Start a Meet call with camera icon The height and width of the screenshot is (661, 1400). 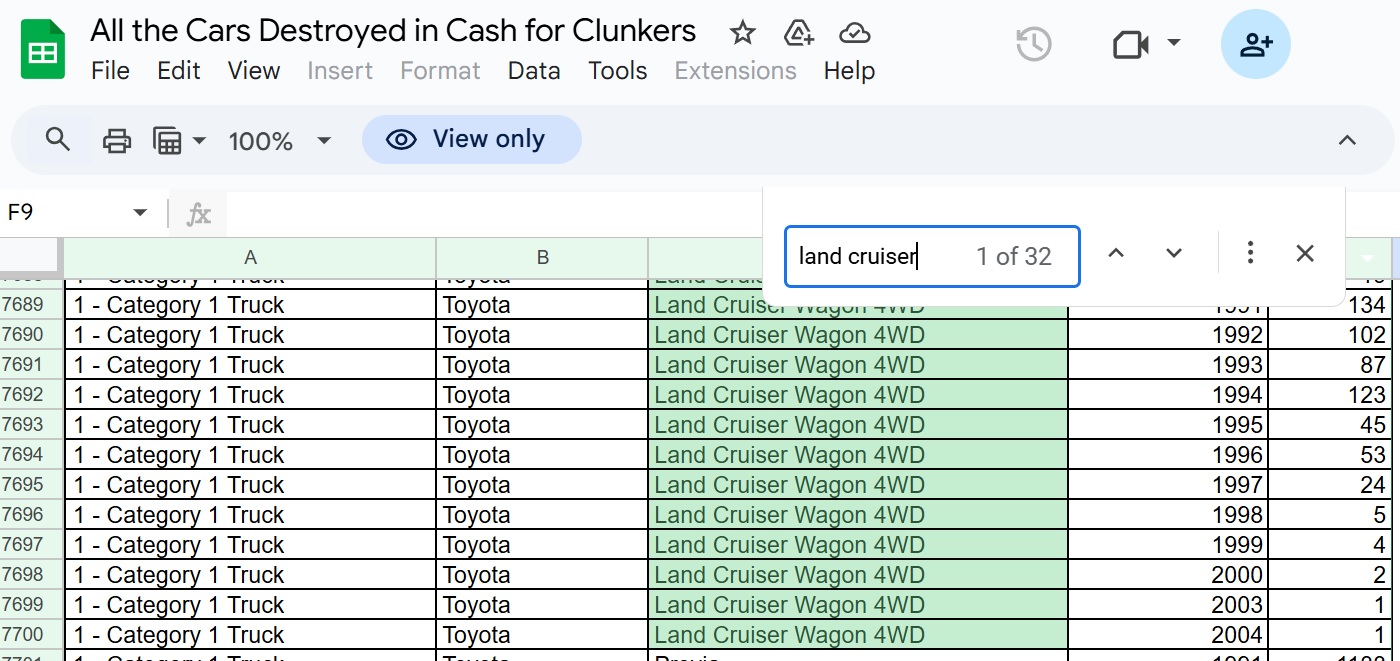pos(1130,45)
